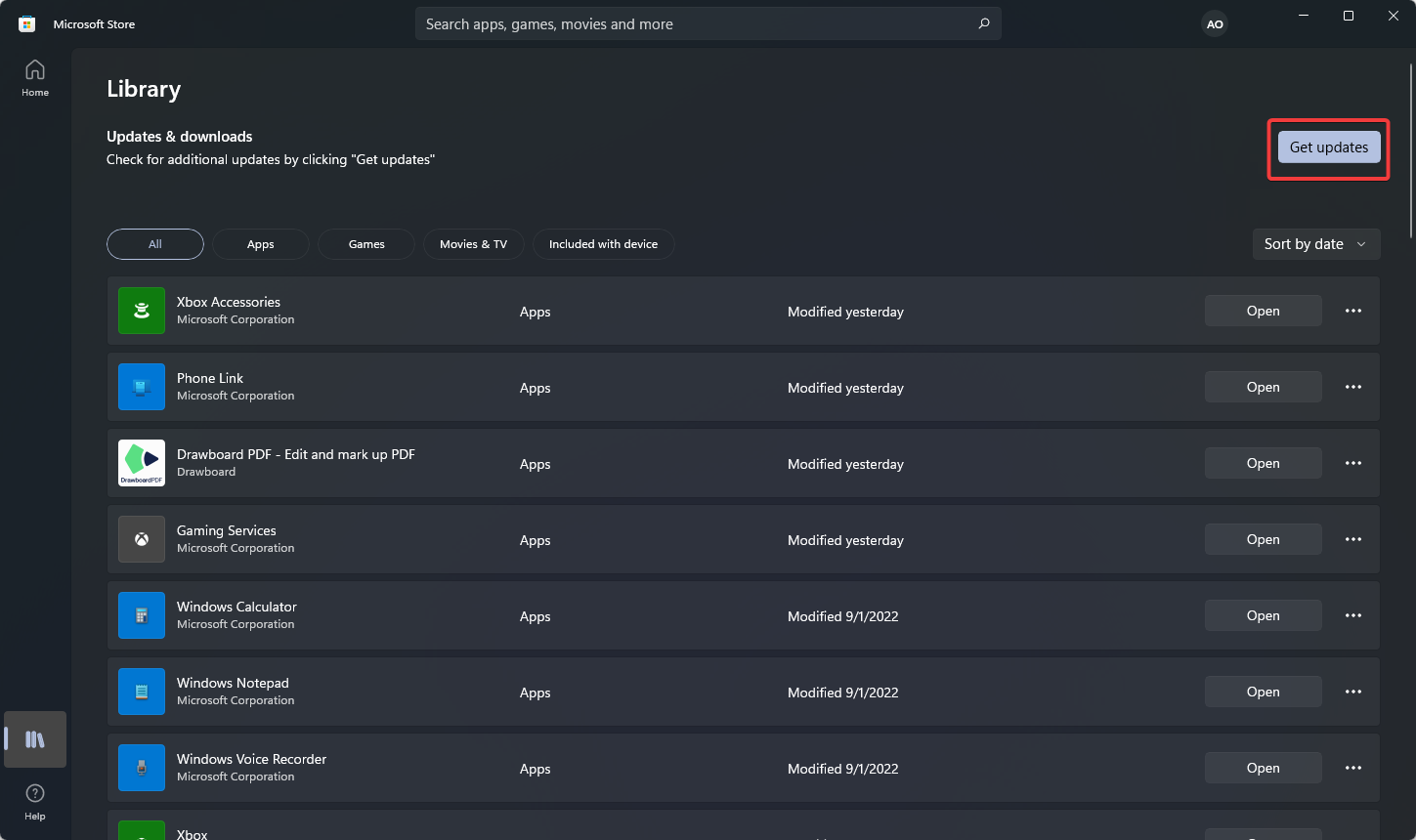Click the Drawboard PDF app icon
Viewport: 1416px width, 840px height.
coord(142,463)
